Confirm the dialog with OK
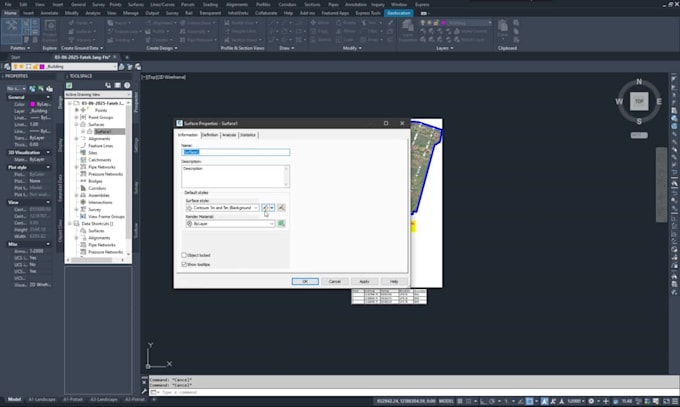 [305, 282]
